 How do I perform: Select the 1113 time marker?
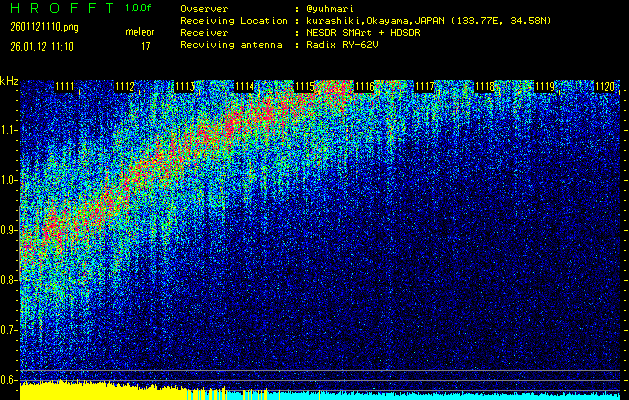[184, 88]
